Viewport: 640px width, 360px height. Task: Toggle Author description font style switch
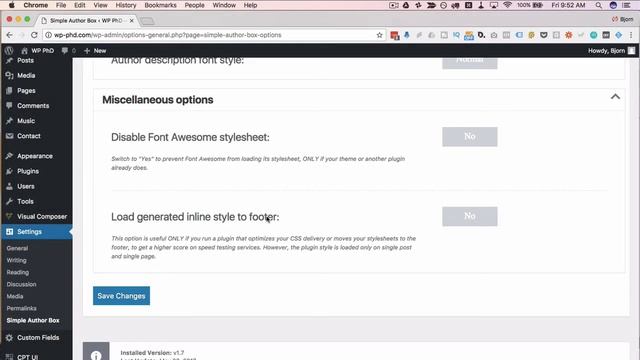coord(469,63)
